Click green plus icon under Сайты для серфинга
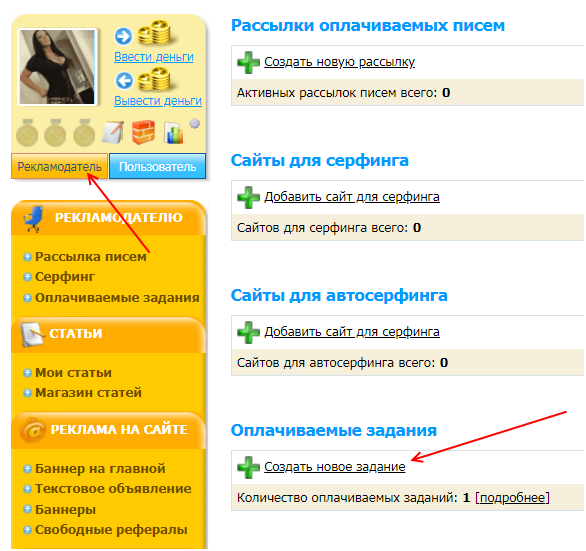The image size is (586, 551). click(x=248, y=197)
